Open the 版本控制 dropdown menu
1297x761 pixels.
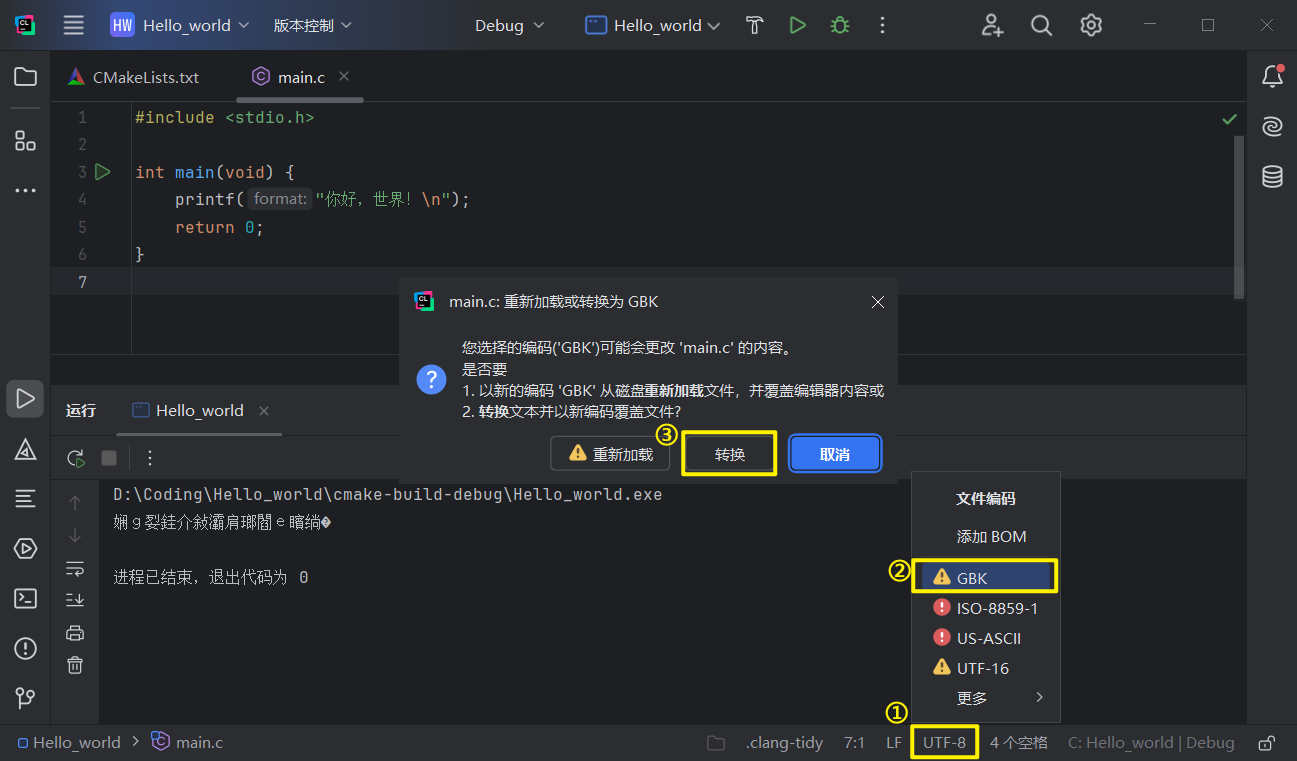click(312, 25)
